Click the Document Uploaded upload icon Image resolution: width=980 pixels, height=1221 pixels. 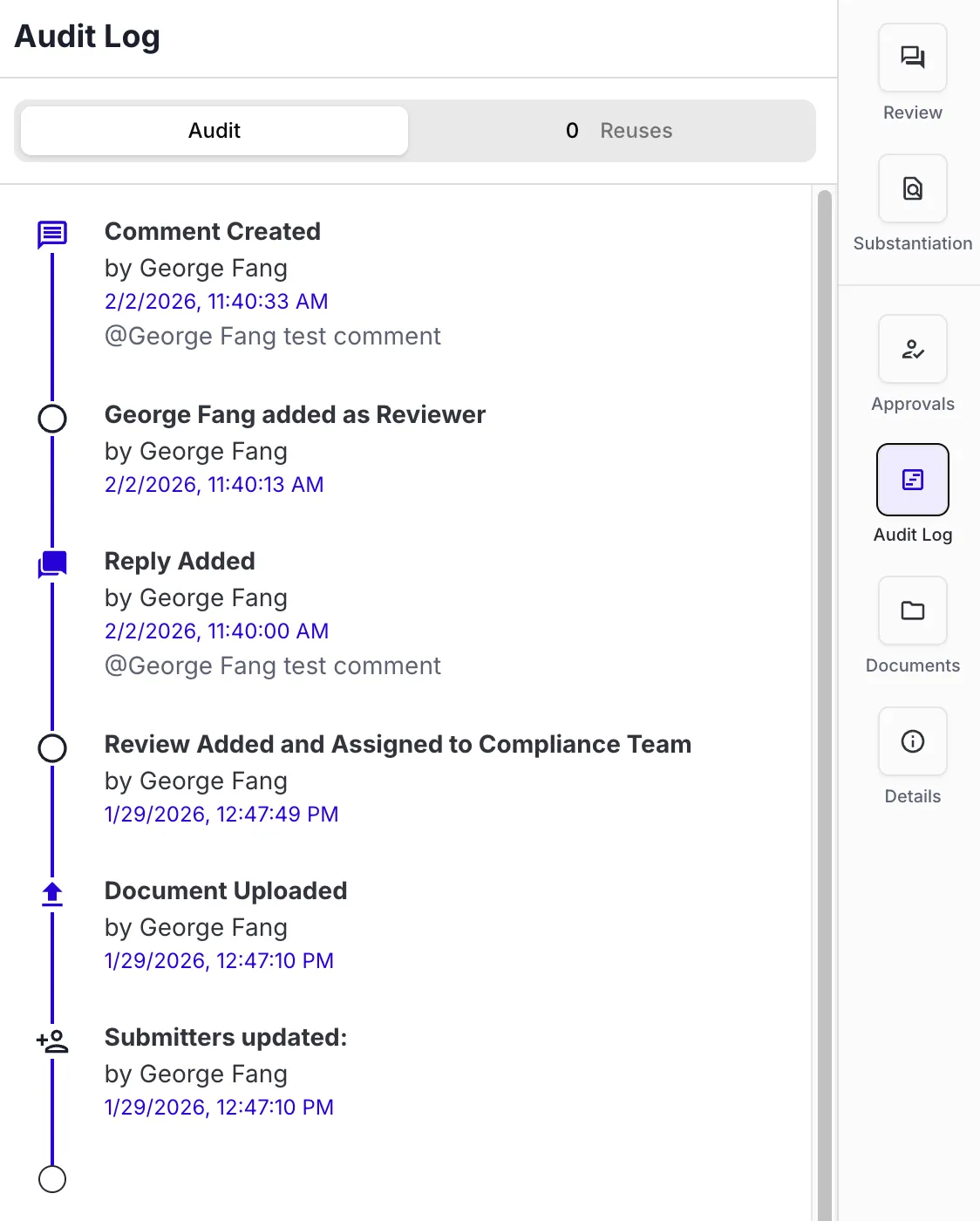click(x=52, y=894)
